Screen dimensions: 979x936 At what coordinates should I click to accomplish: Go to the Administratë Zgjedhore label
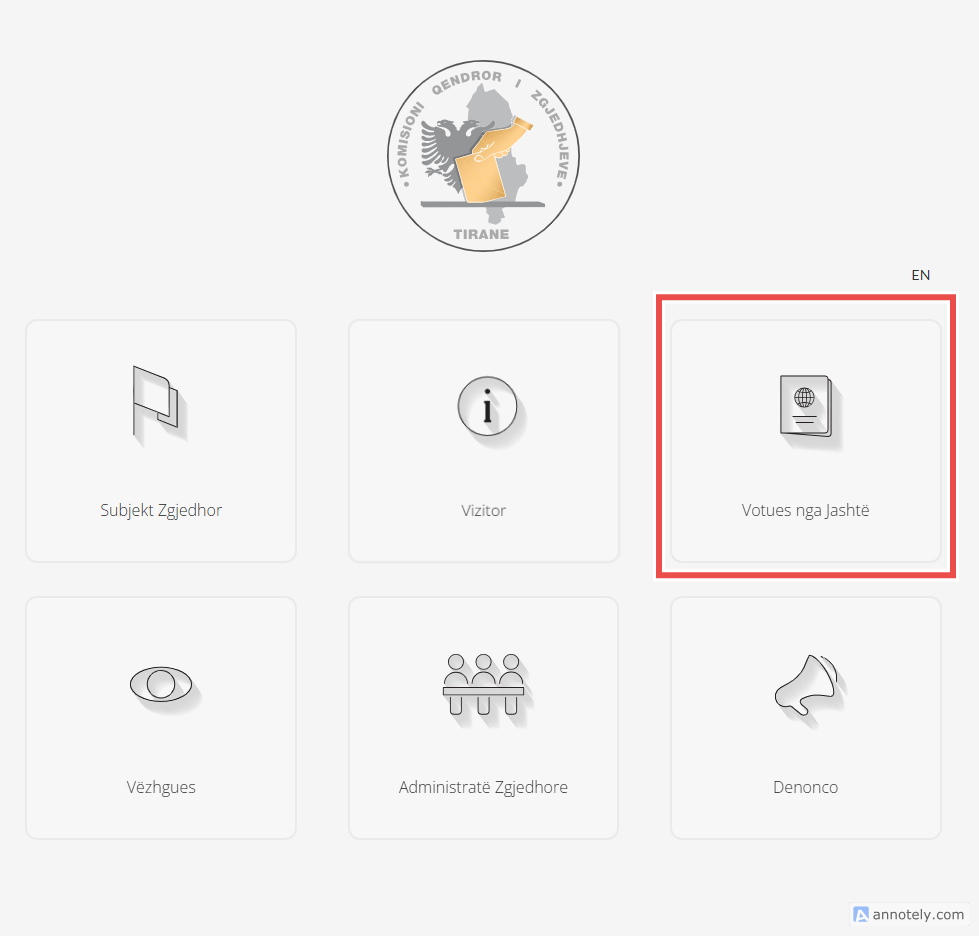(x=484, y=787)
